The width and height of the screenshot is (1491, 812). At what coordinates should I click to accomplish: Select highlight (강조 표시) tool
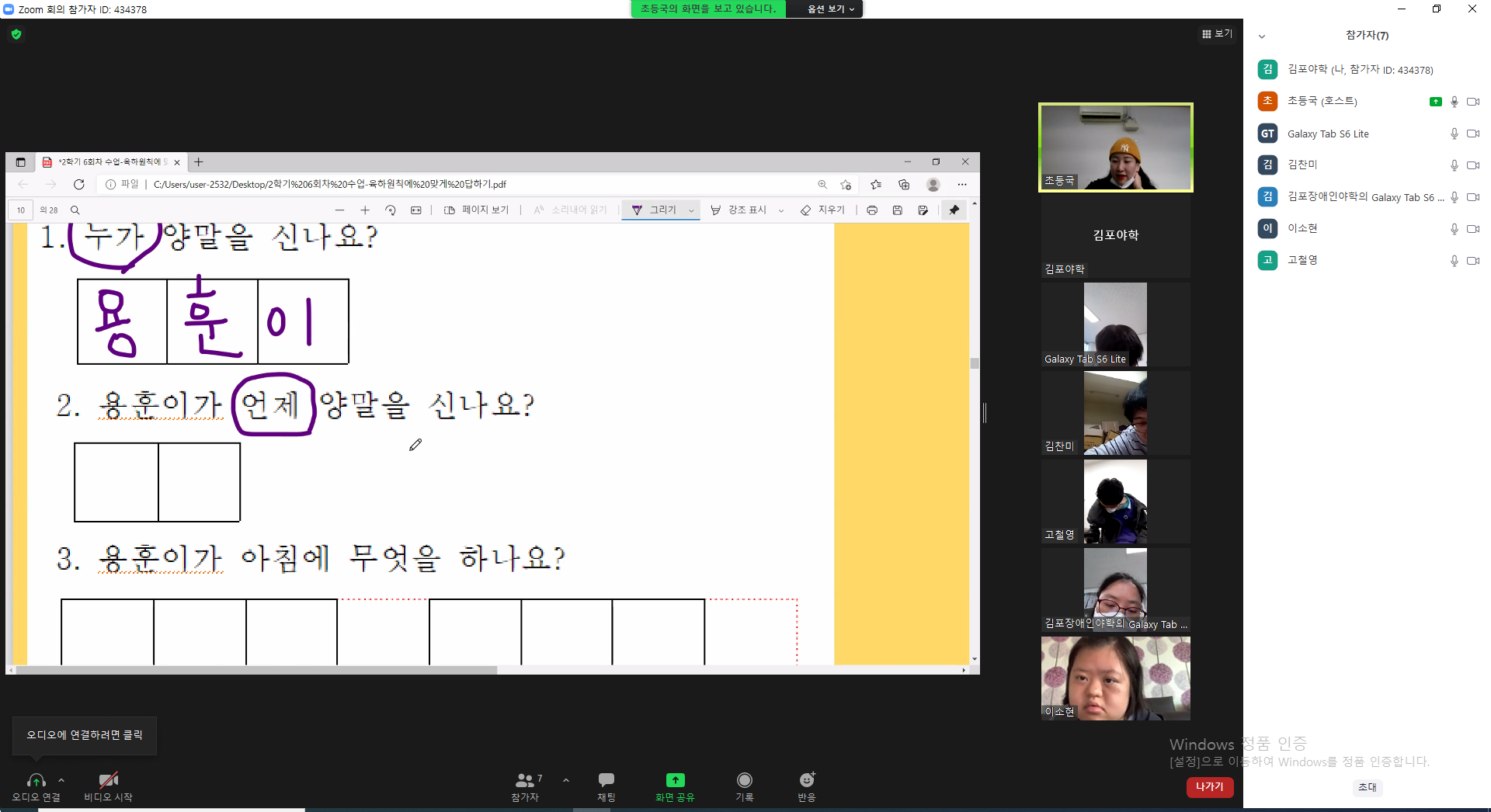(x=739, y=210)
